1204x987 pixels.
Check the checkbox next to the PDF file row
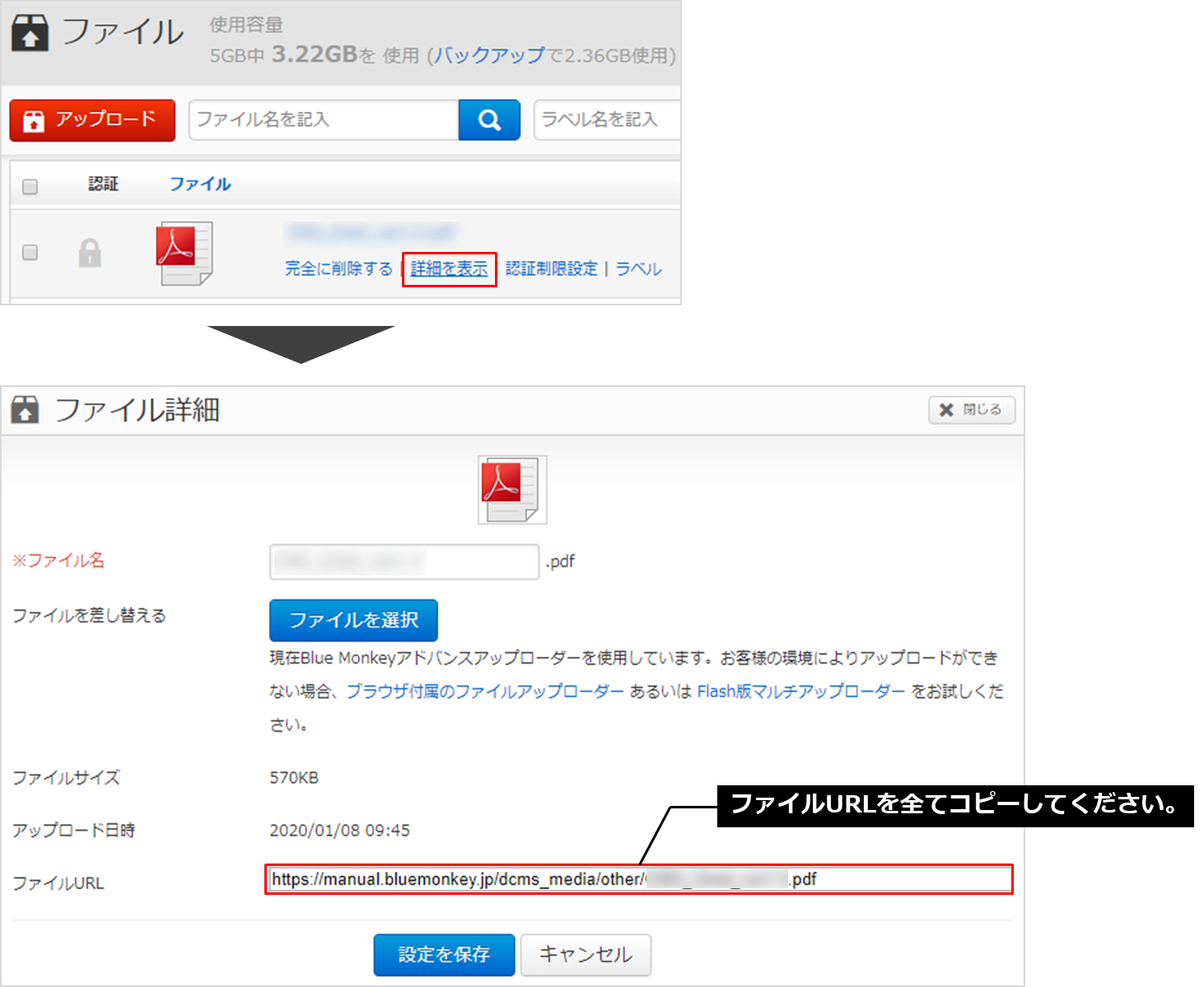click(30, 254)
